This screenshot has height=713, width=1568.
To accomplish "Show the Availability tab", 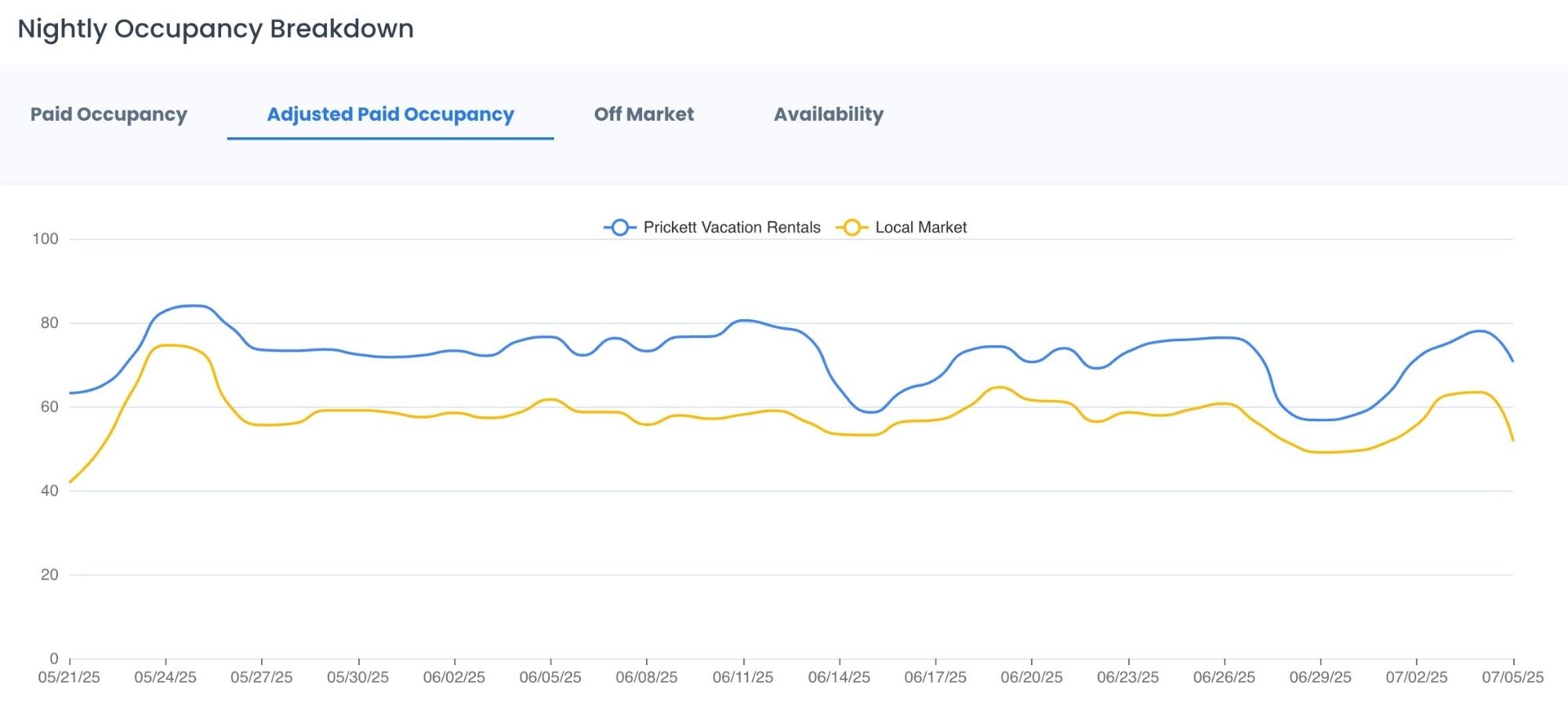I will click(x=829, y=115).
